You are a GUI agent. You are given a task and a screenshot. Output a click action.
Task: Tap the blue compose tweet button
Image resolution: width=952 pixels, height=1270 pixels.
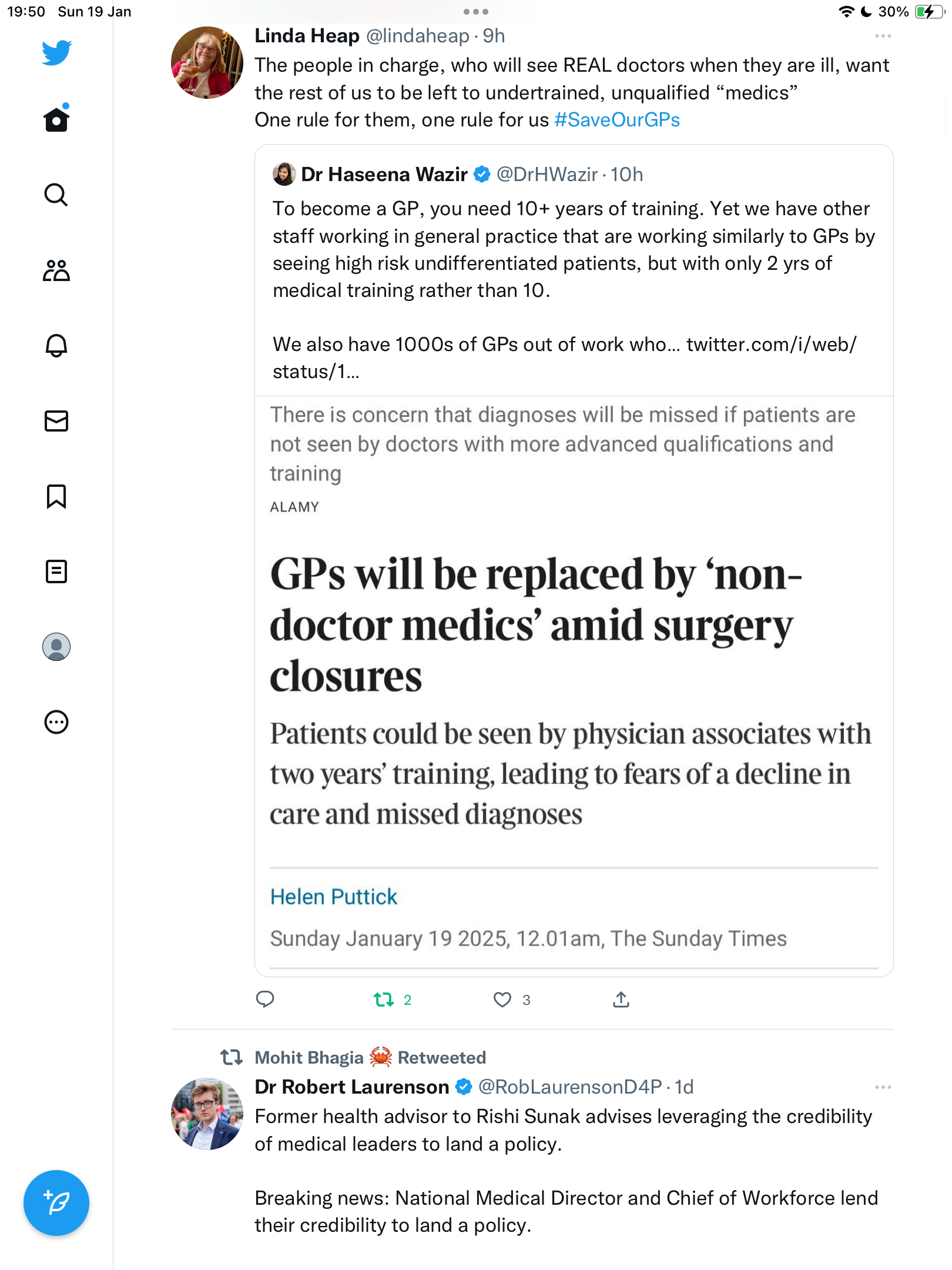click(56, 1203)
